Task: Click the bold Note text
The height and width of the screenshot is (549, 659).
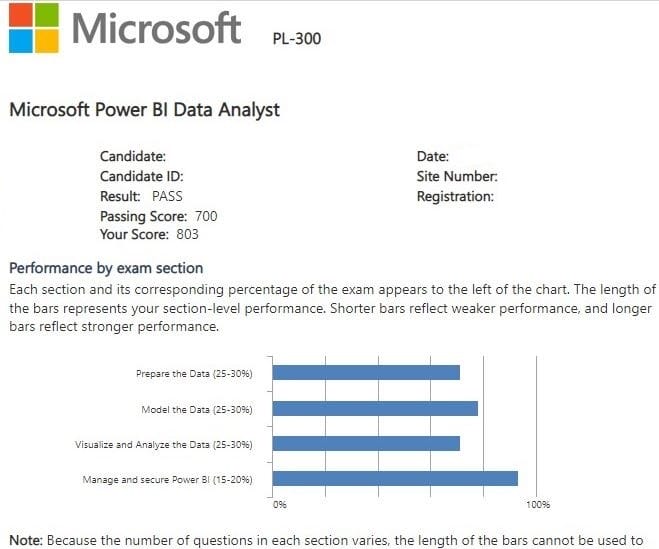Action: (x=26, y=540)
